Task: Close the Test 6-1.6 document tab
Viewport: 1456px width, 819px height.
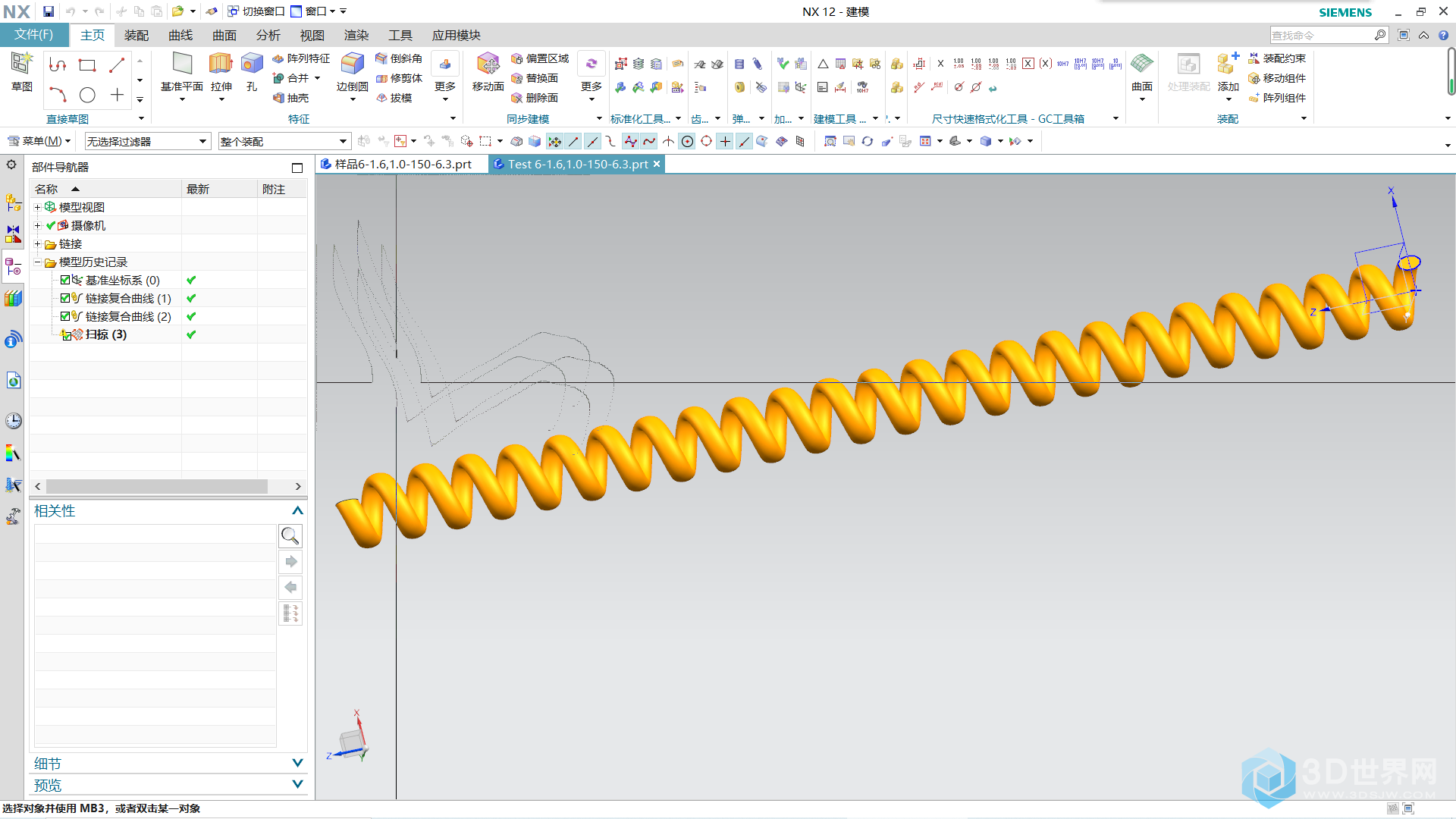Action: tap(657, 164)
